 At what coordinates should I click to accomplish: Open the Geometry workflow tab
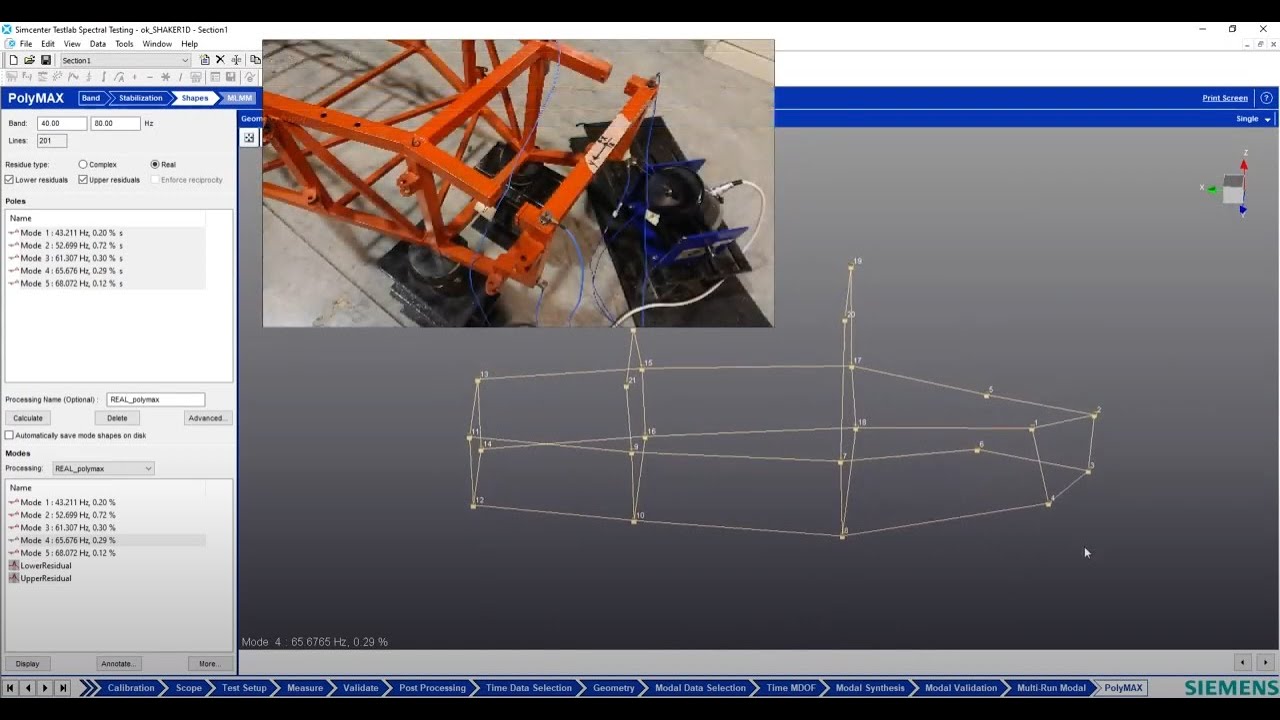613,688
